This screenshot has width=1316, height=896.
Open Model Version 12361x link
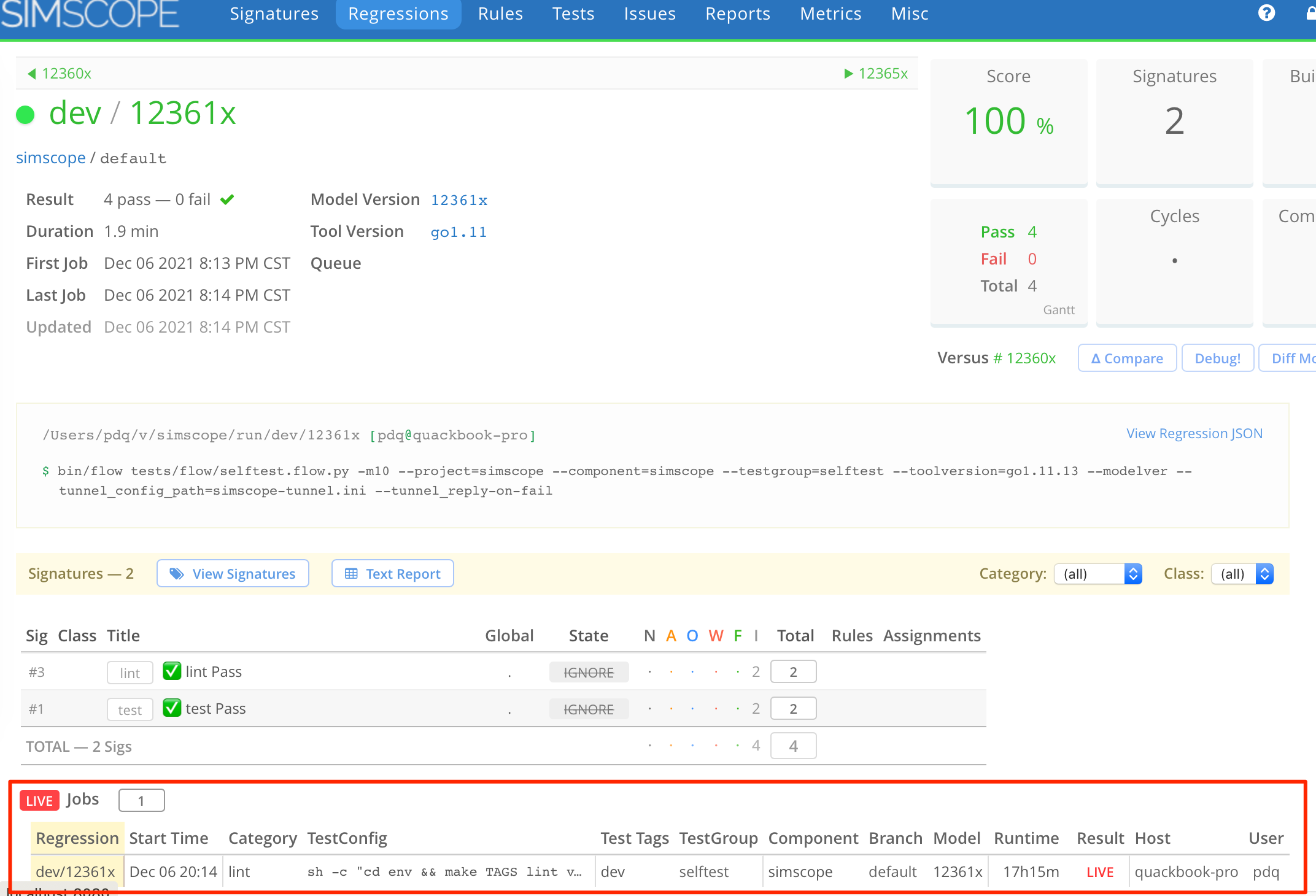click(459, 200)
